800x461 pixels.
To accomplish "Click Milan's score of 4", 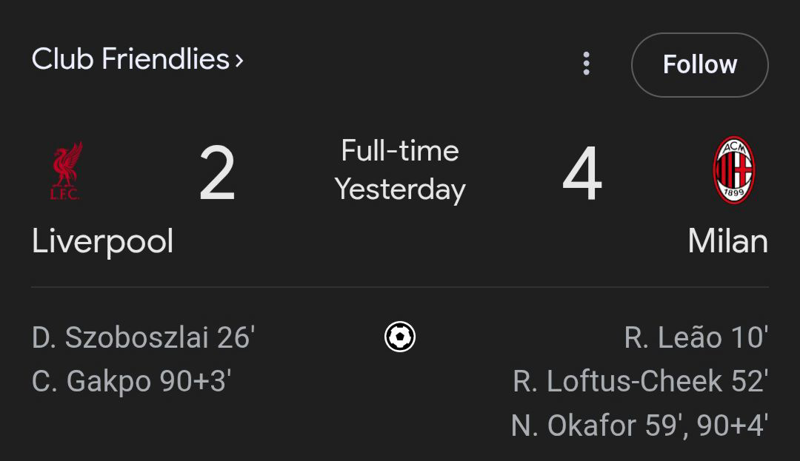I will tap(582, 174).
